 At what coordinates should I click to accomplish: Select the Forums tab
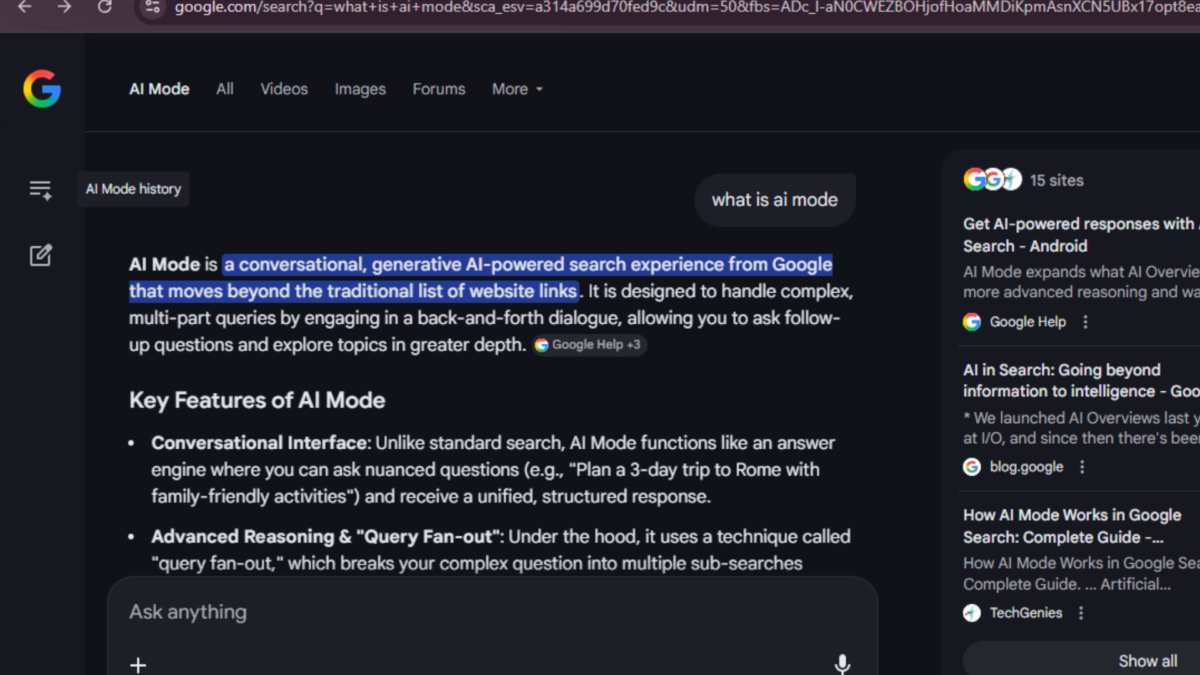439,89
